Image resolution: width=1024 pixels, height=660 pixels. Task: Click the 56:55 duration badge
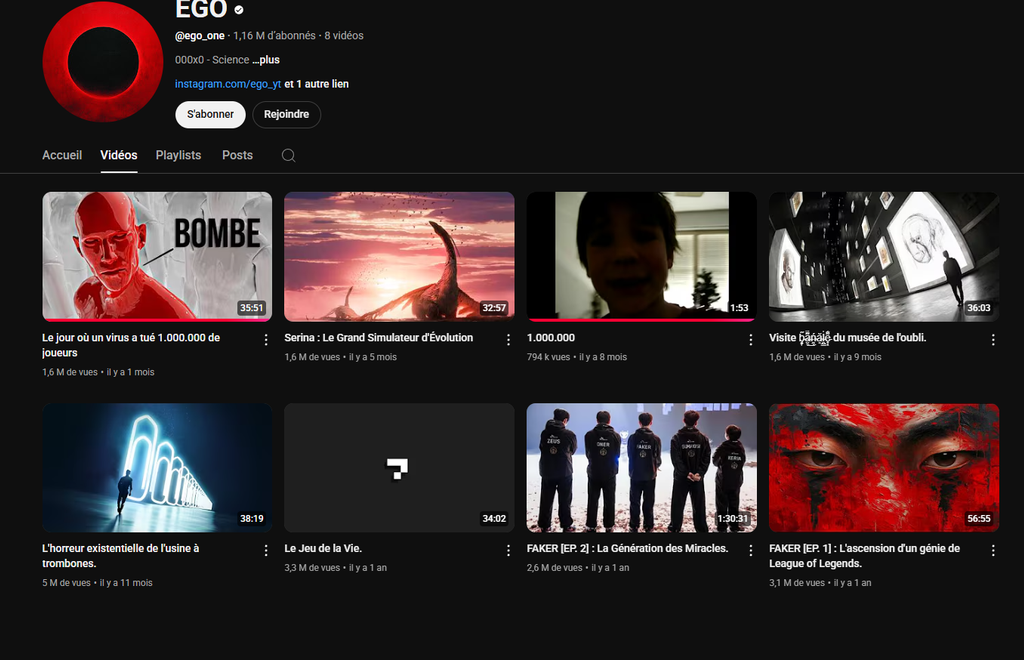978,519
